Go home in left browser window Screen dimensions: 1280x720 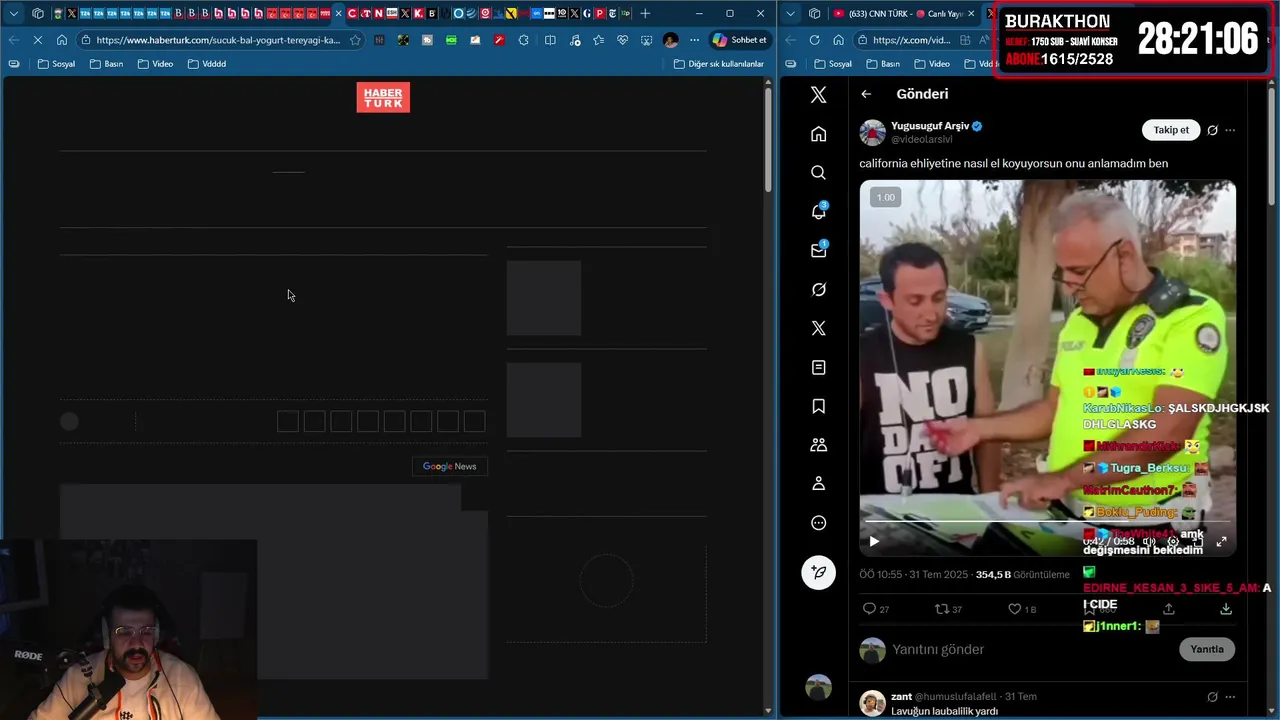coord(62,40)
